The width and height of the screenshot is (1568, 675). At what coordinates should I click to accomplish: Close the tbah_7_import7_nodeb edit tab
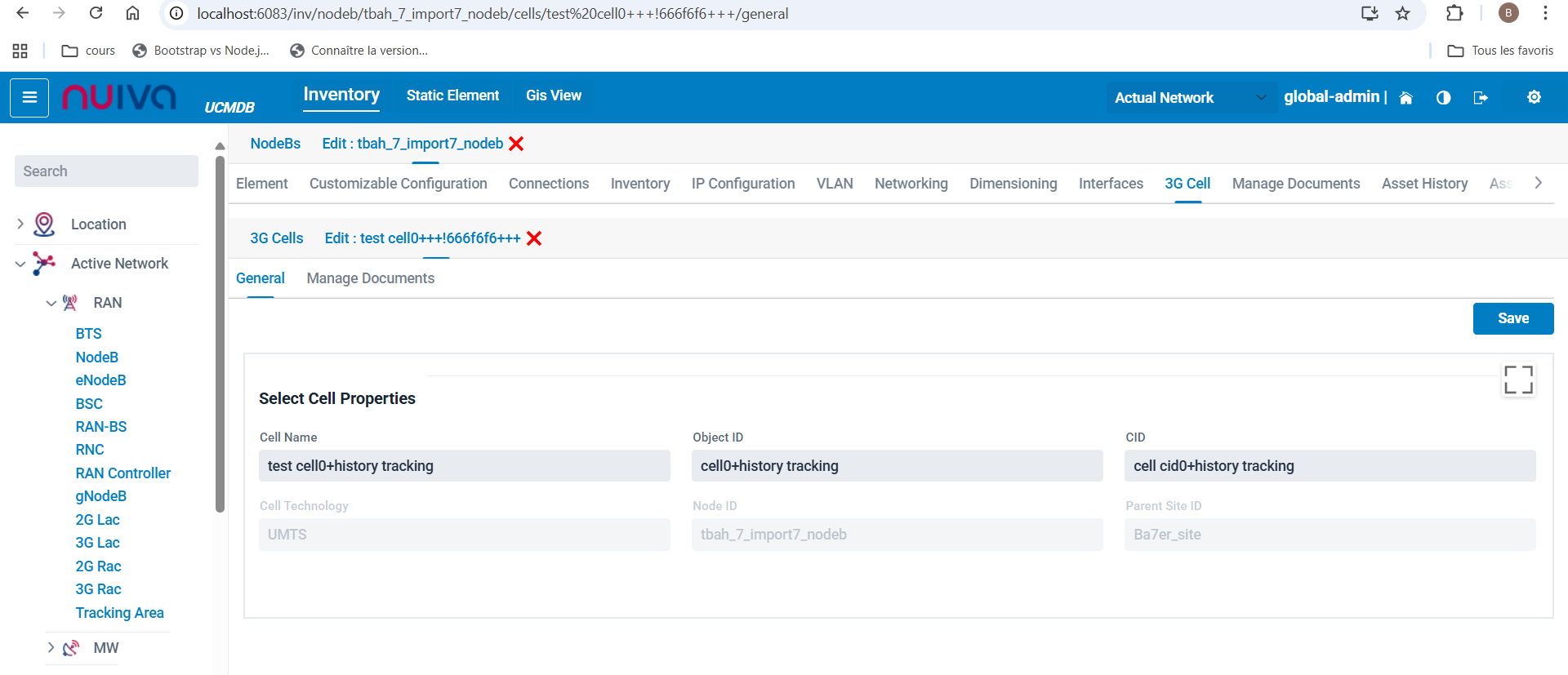516,144
